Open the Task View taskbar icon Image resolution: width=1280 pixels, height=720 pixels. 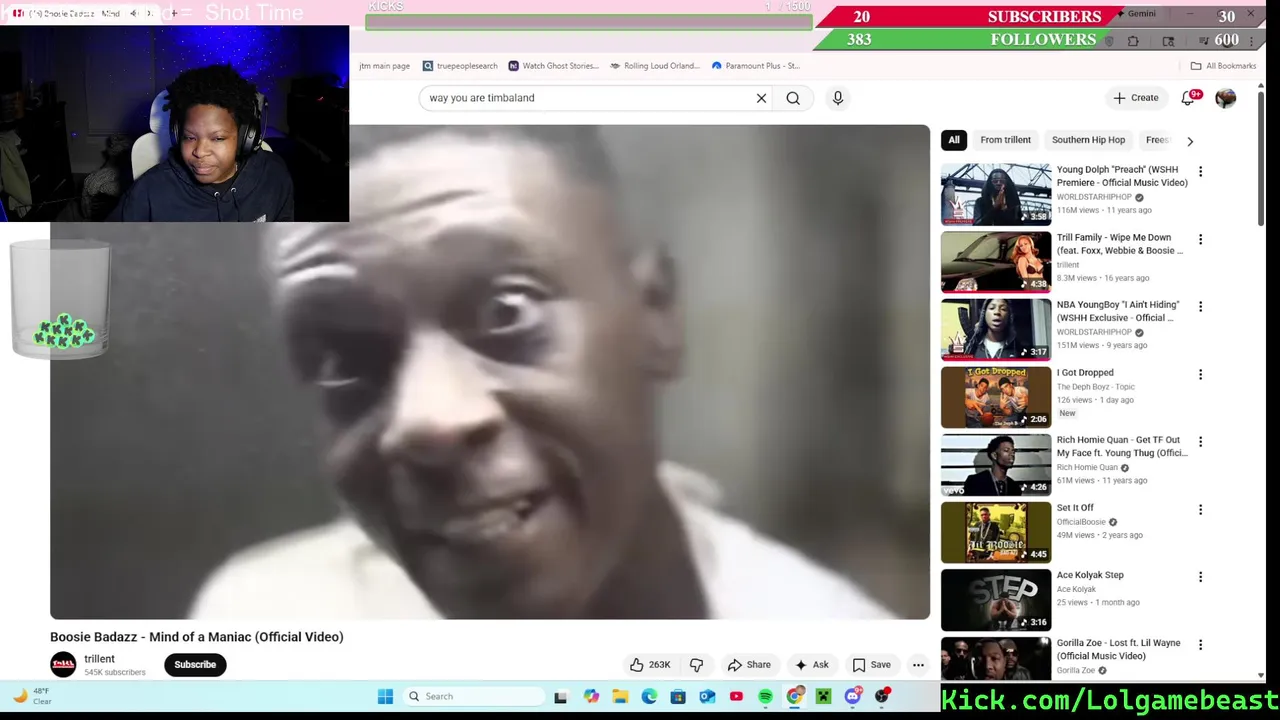[x=560, y=696]
